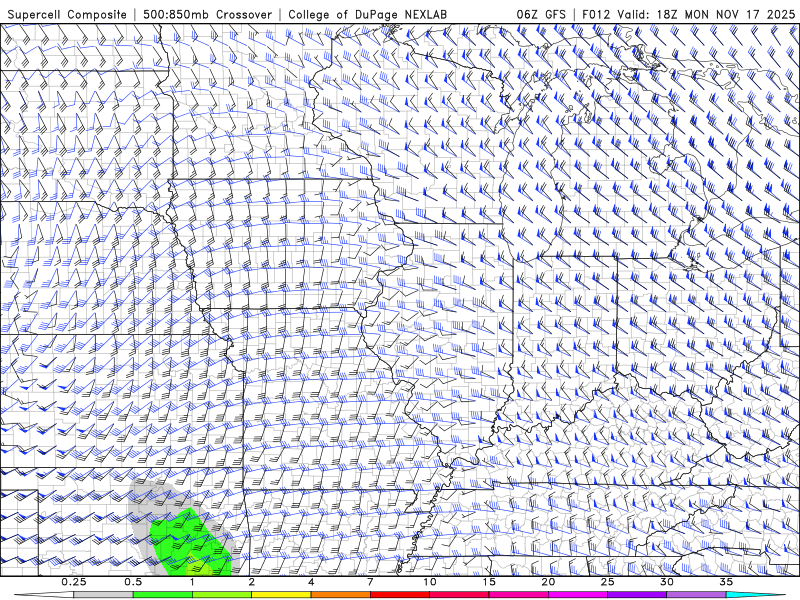Select the purple legend swatch between 25 and 30

(637, 595)
